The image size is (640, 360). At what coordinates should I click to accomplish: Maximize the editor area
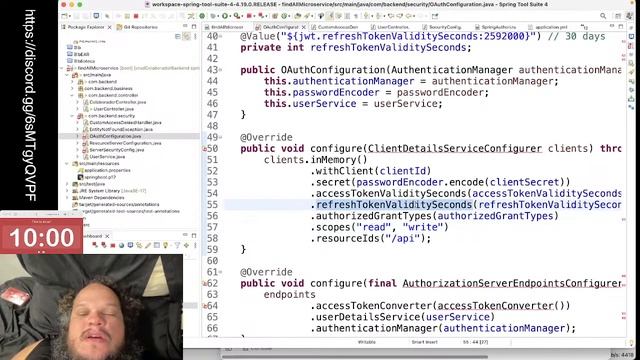pyautogui.click(x=621, y=27)
